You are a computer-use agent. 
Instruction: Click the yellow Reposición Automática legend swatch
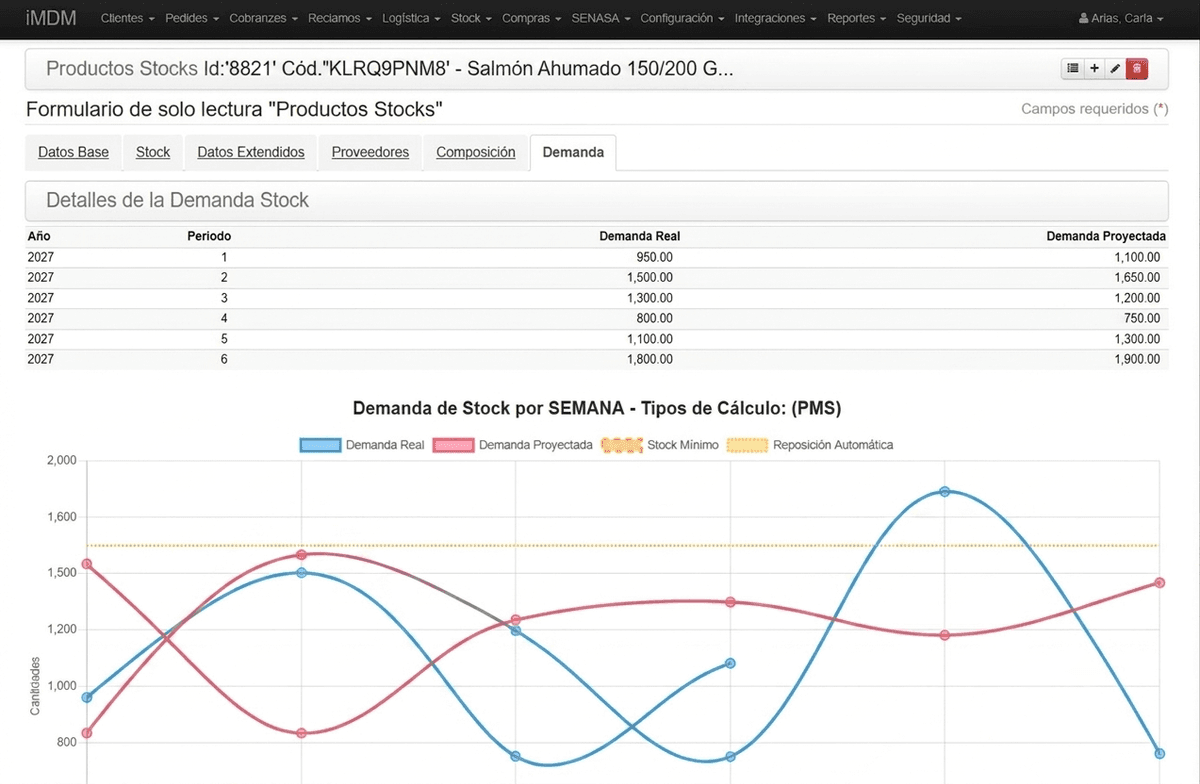click(x=747, y=445)
